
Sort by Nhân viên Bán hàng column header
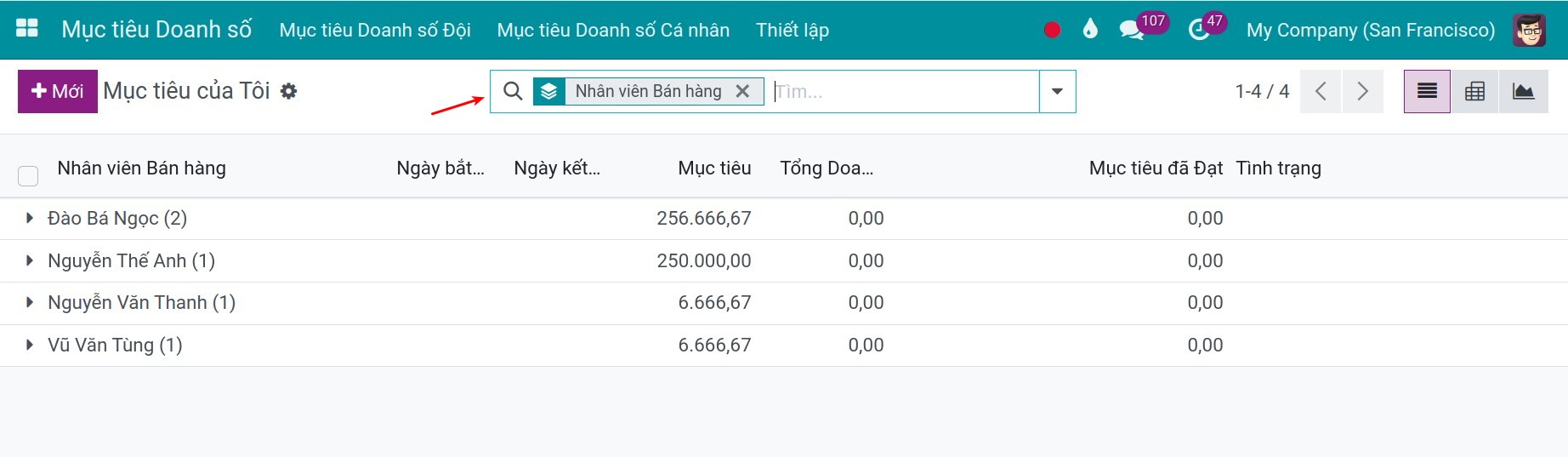point(141,169)
